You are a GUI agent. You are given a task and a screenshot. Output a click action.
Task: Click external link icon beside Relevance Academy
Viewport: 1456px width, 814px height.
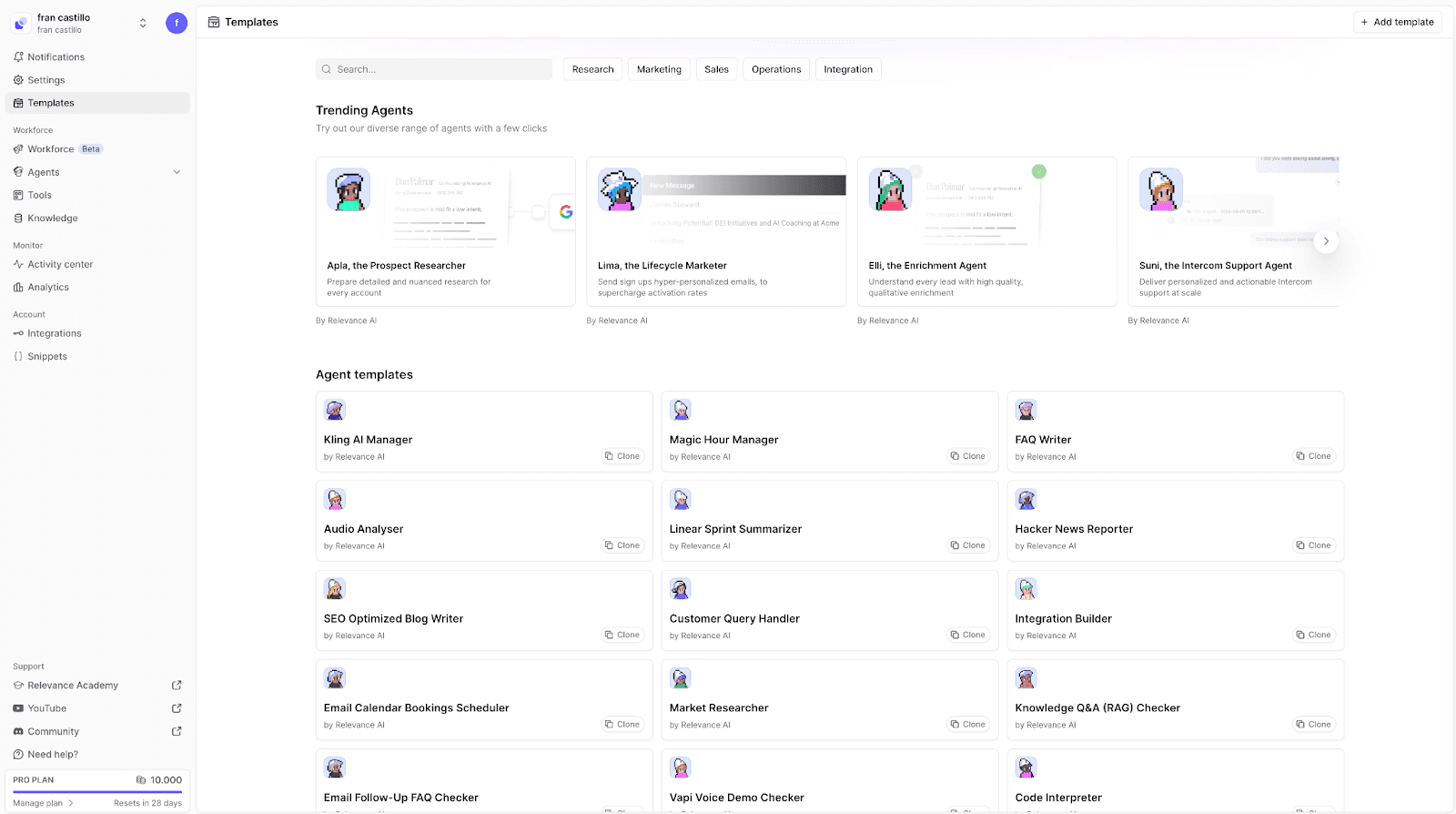(x=177, y=686)
